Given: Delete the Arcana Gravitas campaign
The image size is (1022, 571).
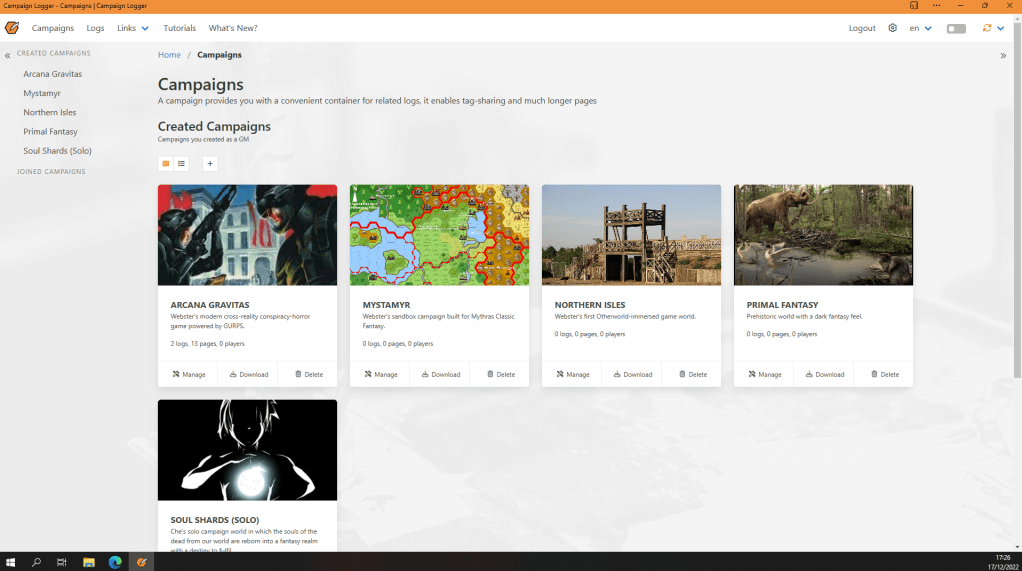Looking at the screenshot, I should point(307,374).
